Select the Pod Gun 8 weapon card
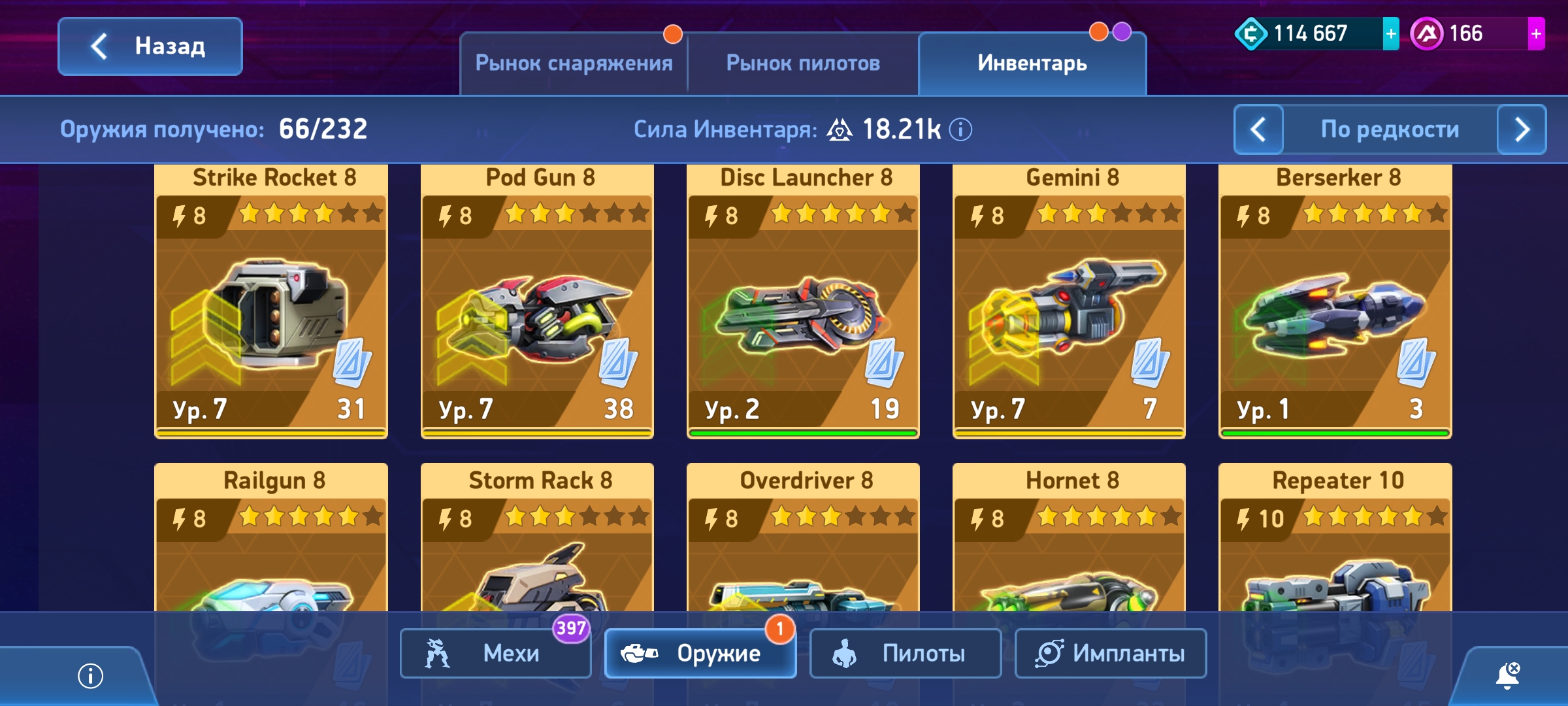The width and height of the screenshot is (1568, 706). coord(537,301)
